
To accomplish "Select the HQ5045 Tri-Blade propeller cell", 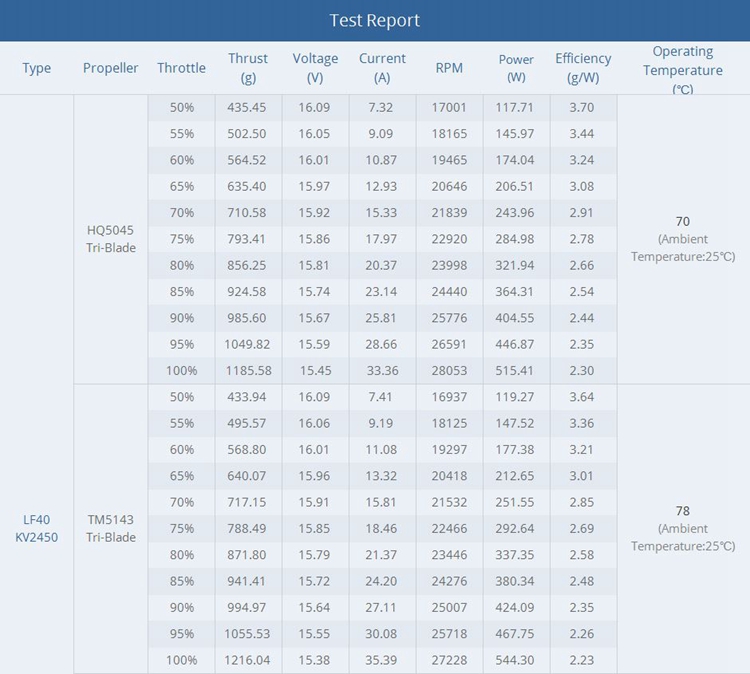I will (x=111, y=239).
